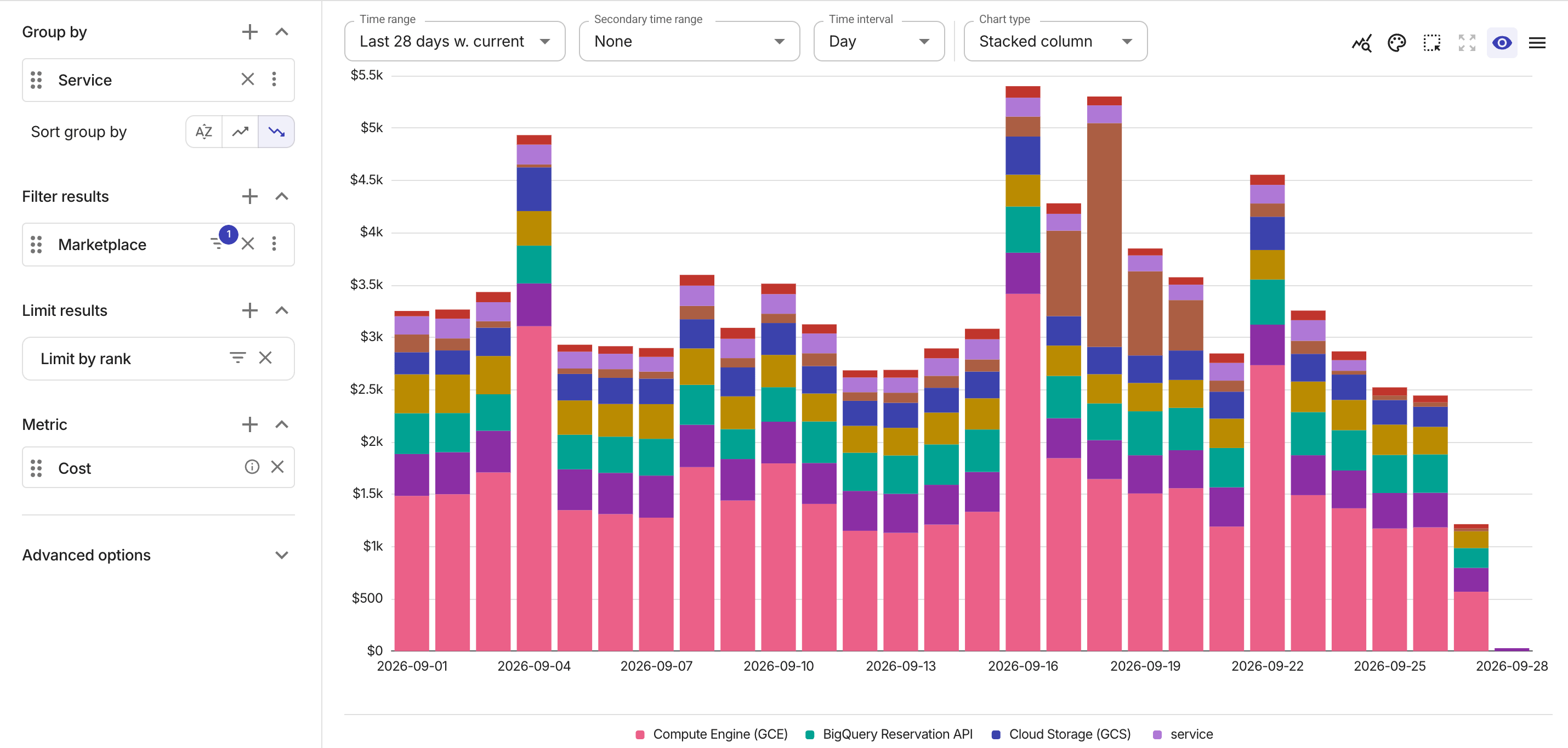Grab the Service drag handle
The height and width of the screenshot is (748, 1568).
(x=36, y=80)
